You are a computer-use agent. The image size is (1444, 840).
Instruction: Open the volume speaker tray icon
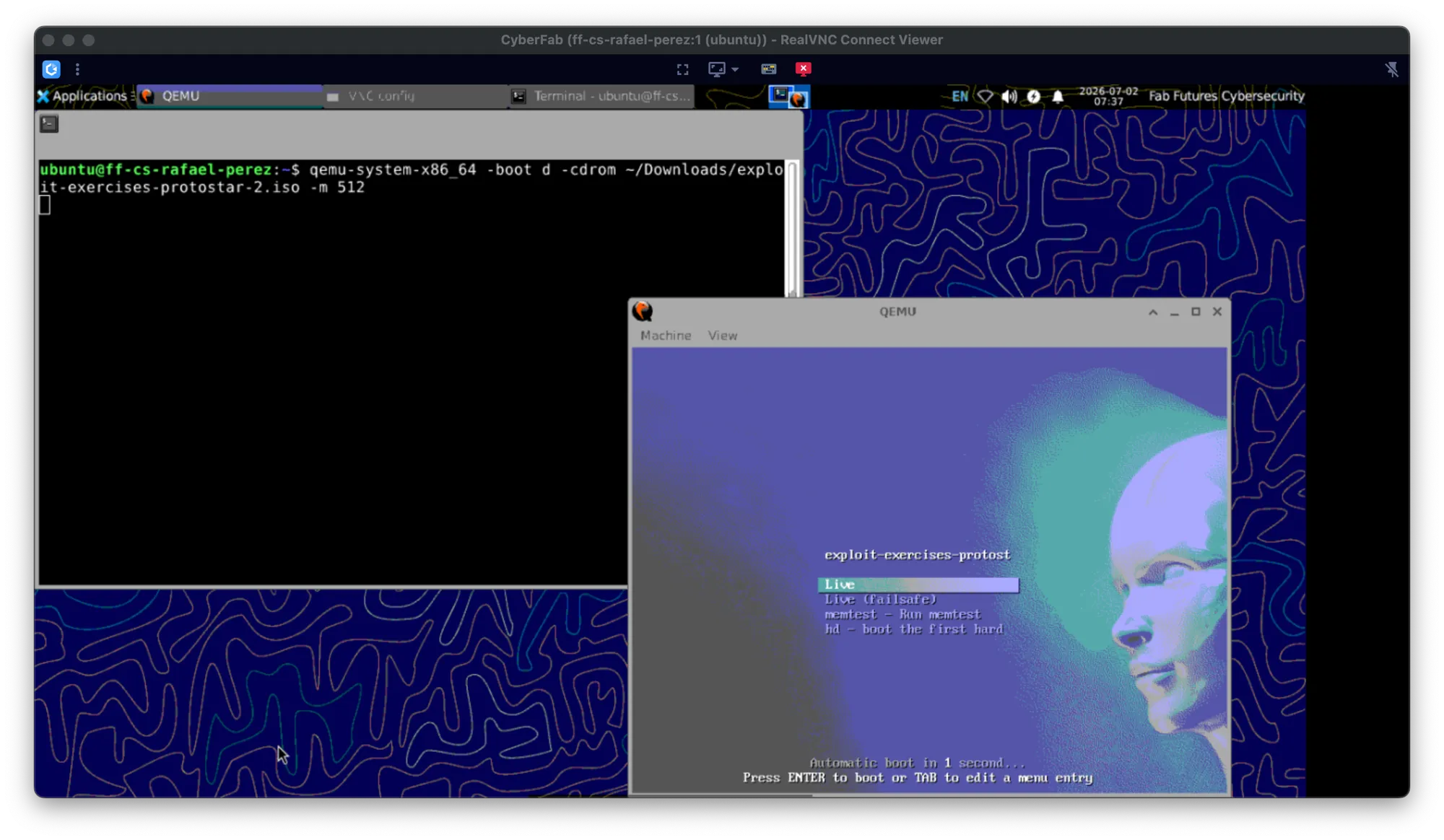tap(1009, 96)
